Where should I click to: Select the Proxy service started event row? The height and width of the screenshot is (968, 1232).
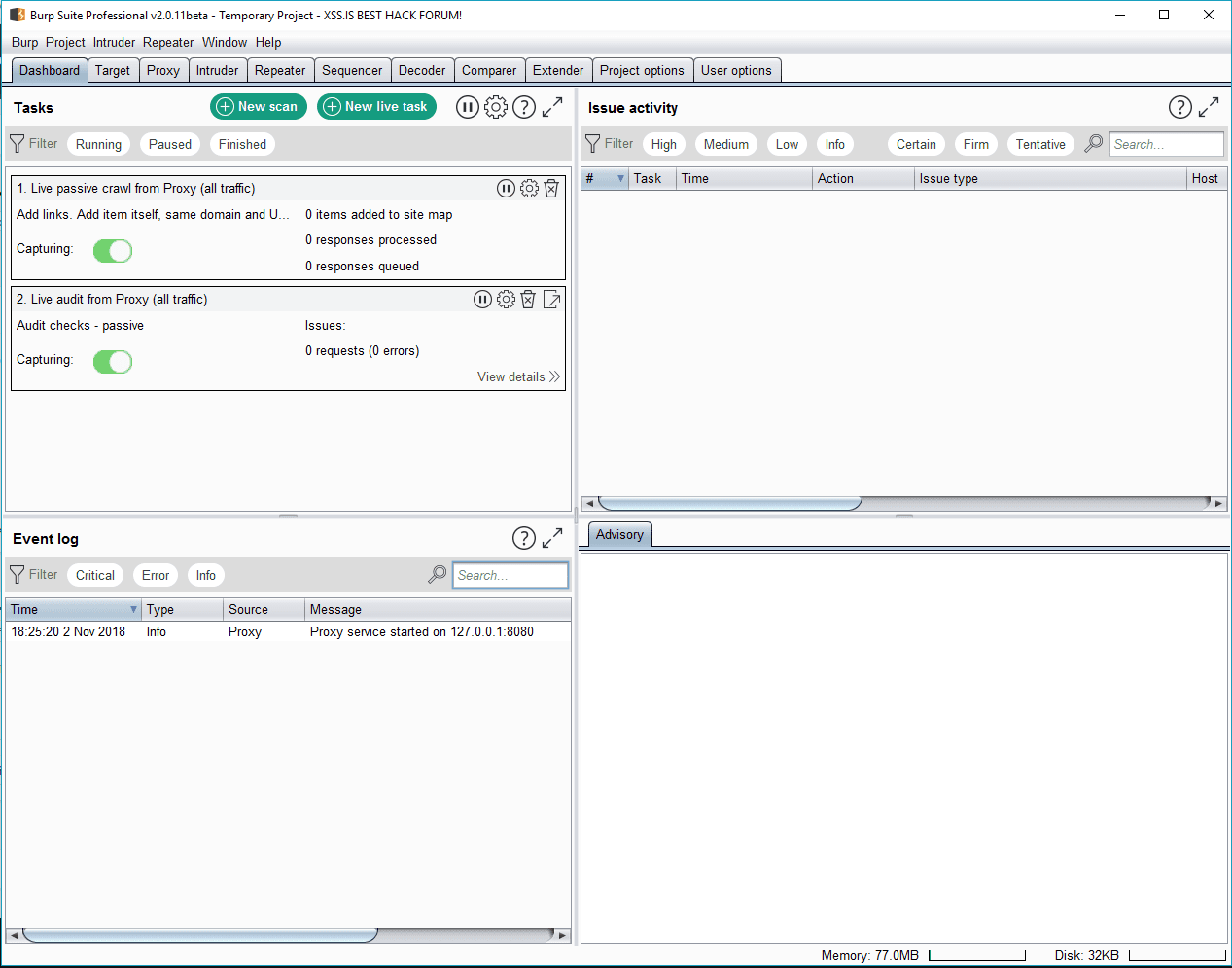288,631
